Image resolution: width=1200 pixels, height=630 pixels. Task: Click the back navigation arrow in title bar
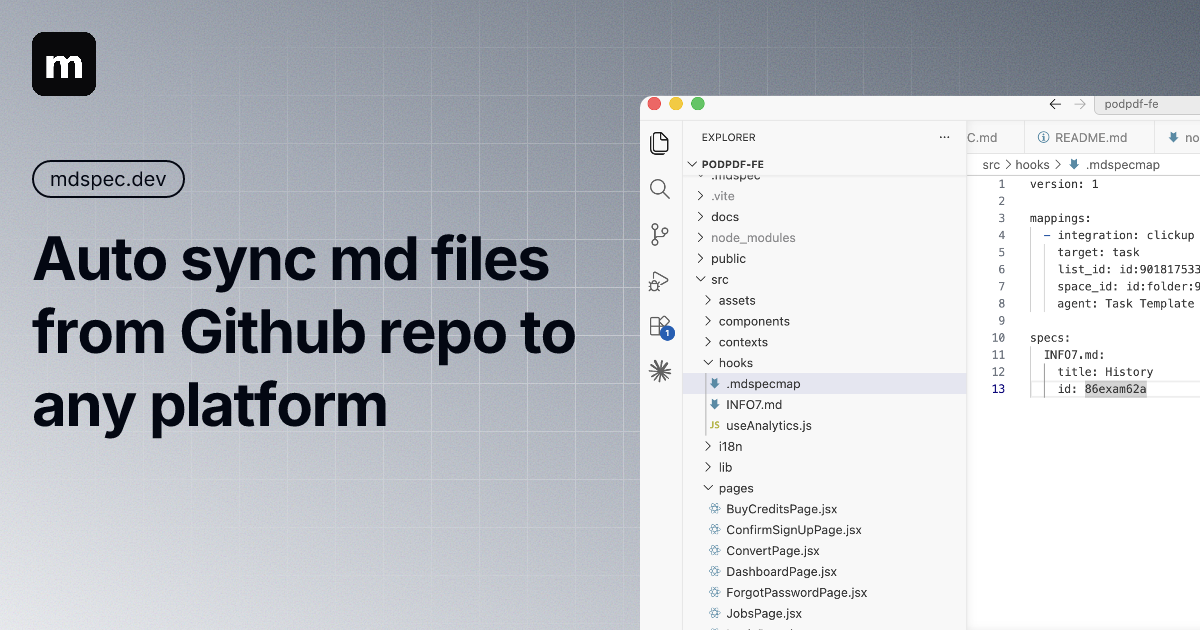[x=1055, y=104]
